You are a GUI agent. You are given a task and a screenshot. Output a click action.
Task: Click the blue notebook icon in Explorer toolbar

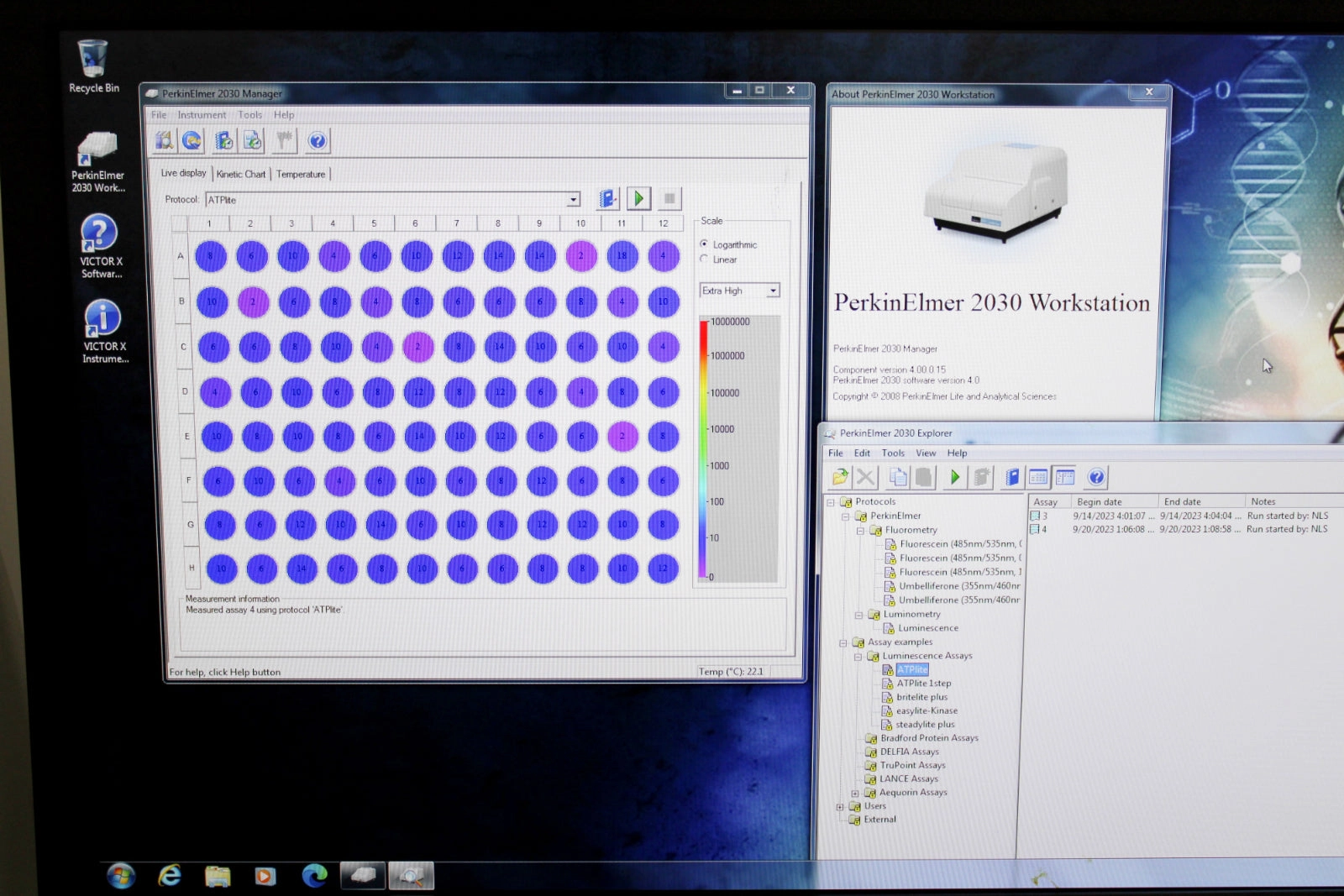(1011, 477)
